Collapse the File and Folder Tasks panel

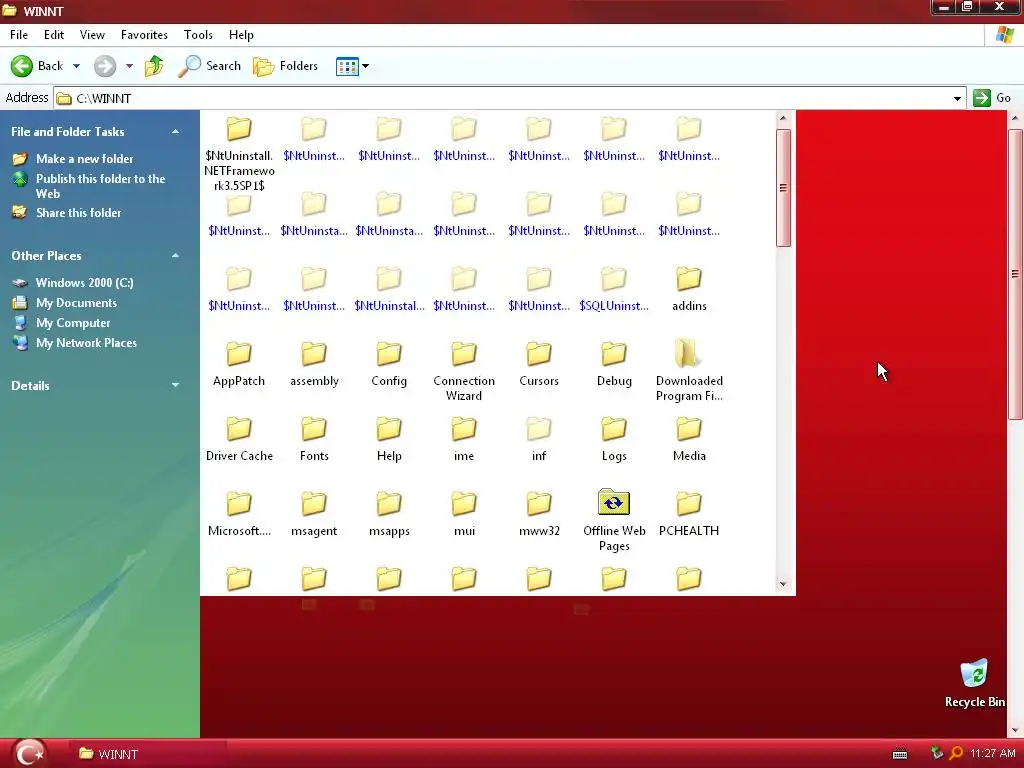[x=175, y=131]
